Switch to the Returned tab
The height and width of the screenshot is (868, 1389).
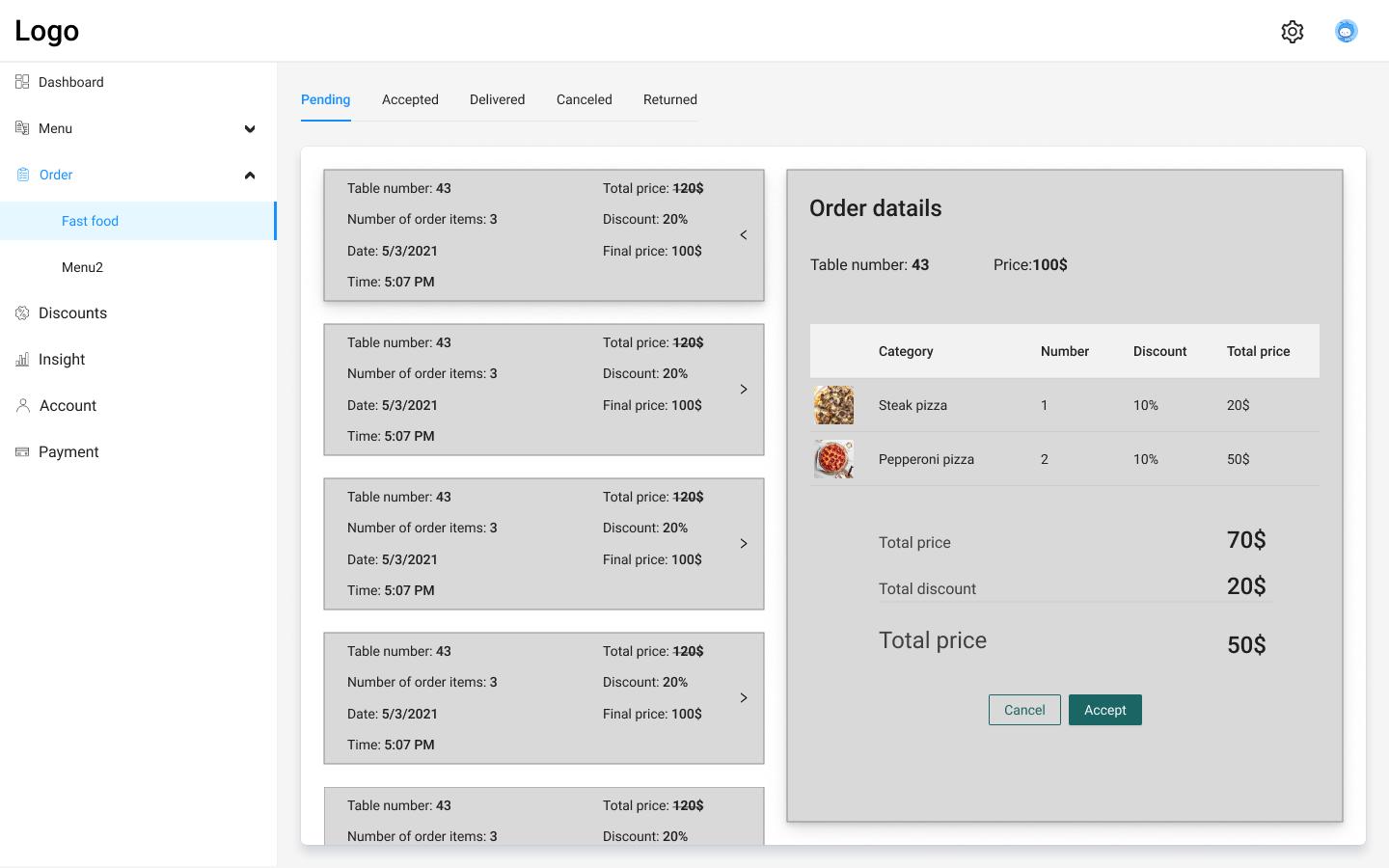tap(670, 99)
